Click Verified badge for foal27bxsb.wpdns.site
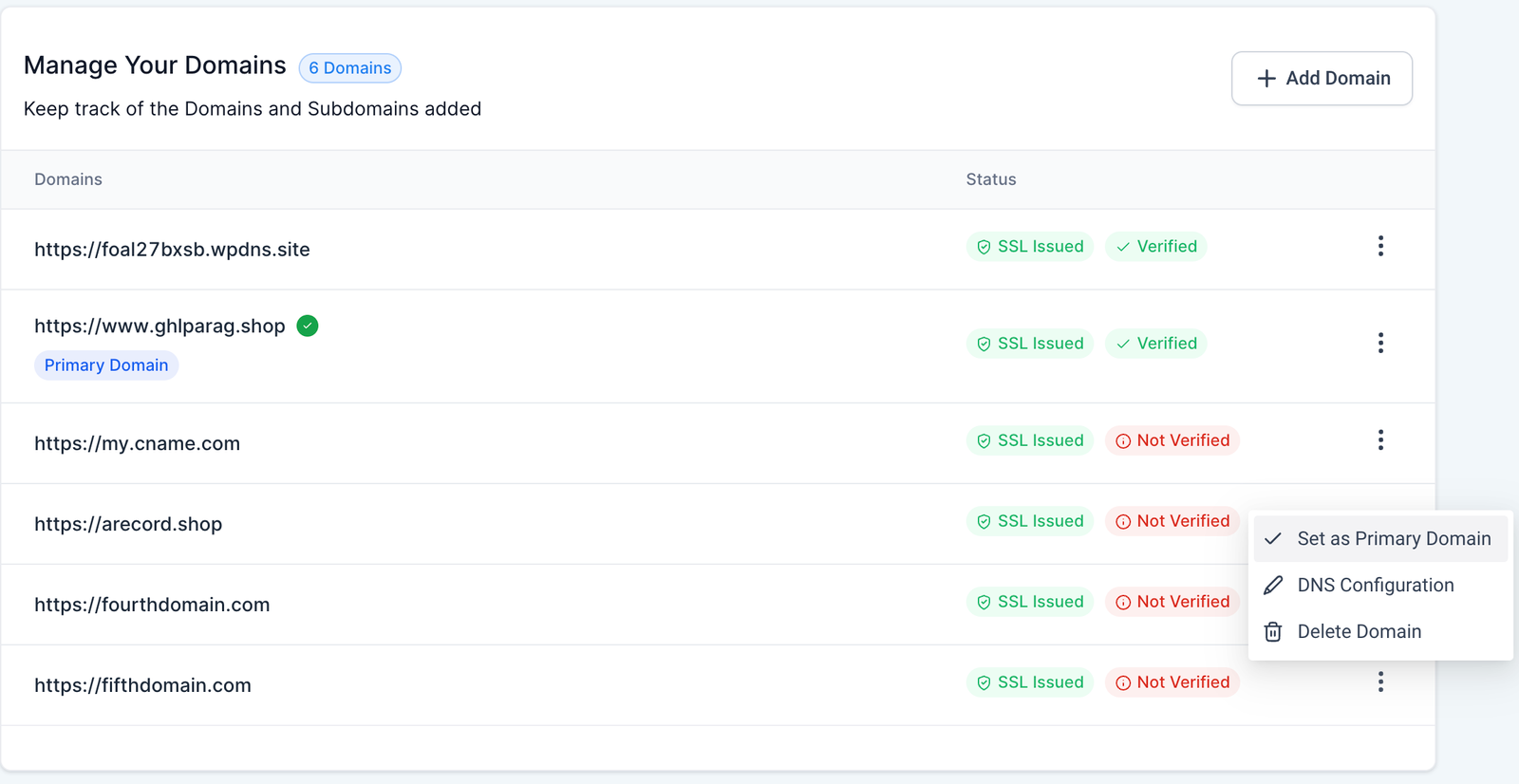The height and width of the screenshot is (784, 1519). tap(1156, 247)
